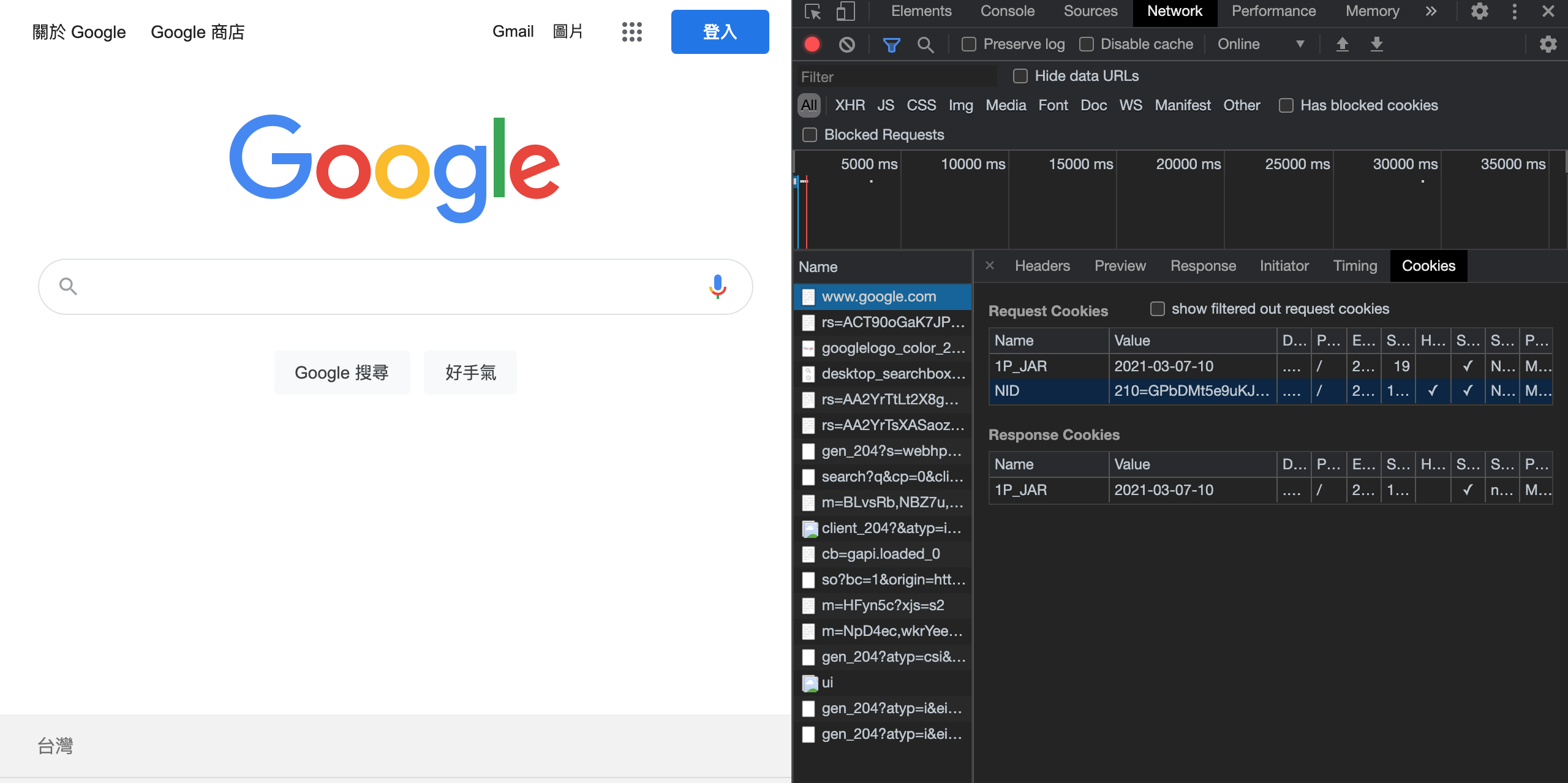Switch to Console tab
The image size is (1568, 783).
pyautogui.click(x=1008, y=12)
